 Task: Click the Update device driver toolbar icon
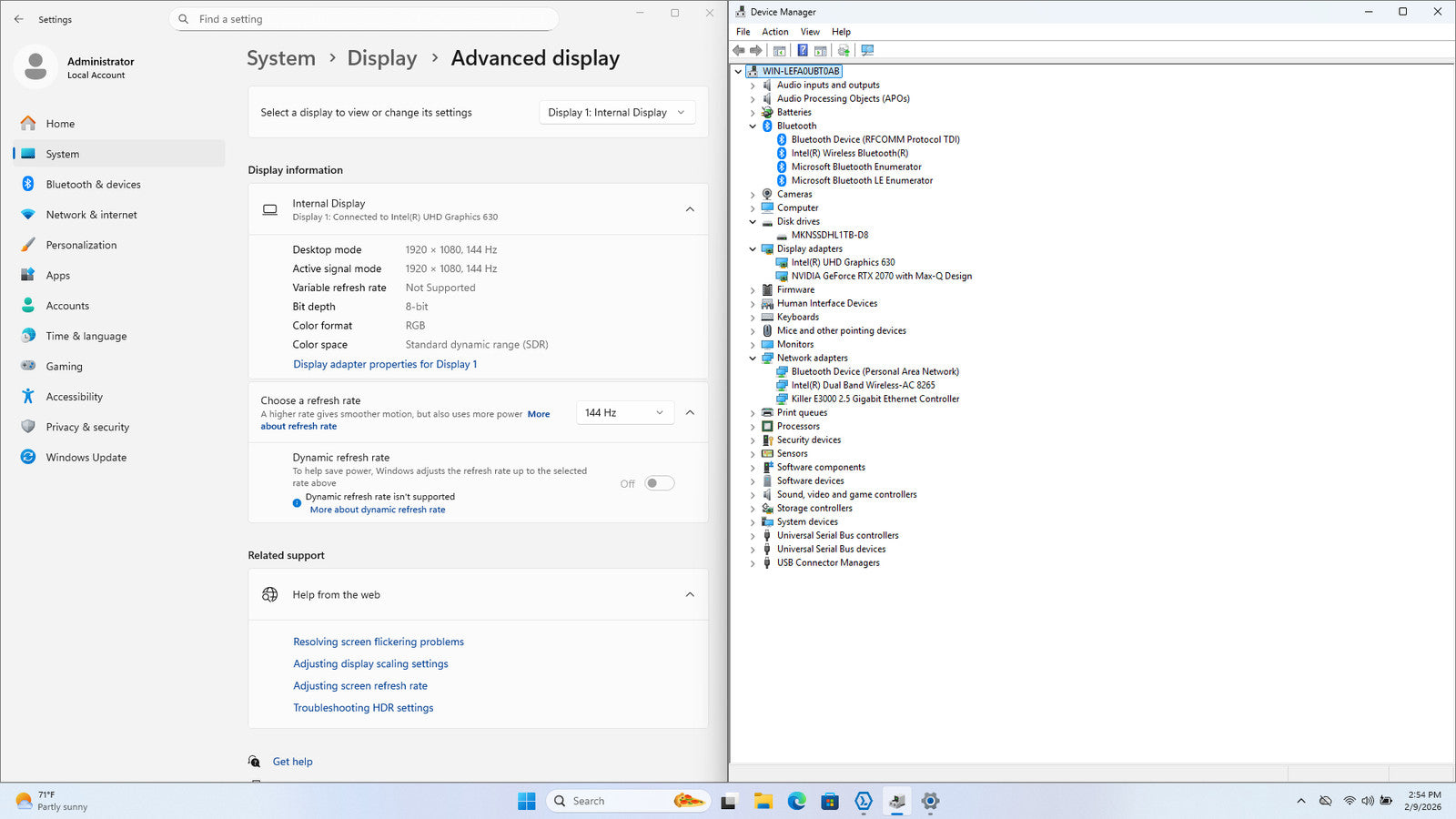[844, 51]
